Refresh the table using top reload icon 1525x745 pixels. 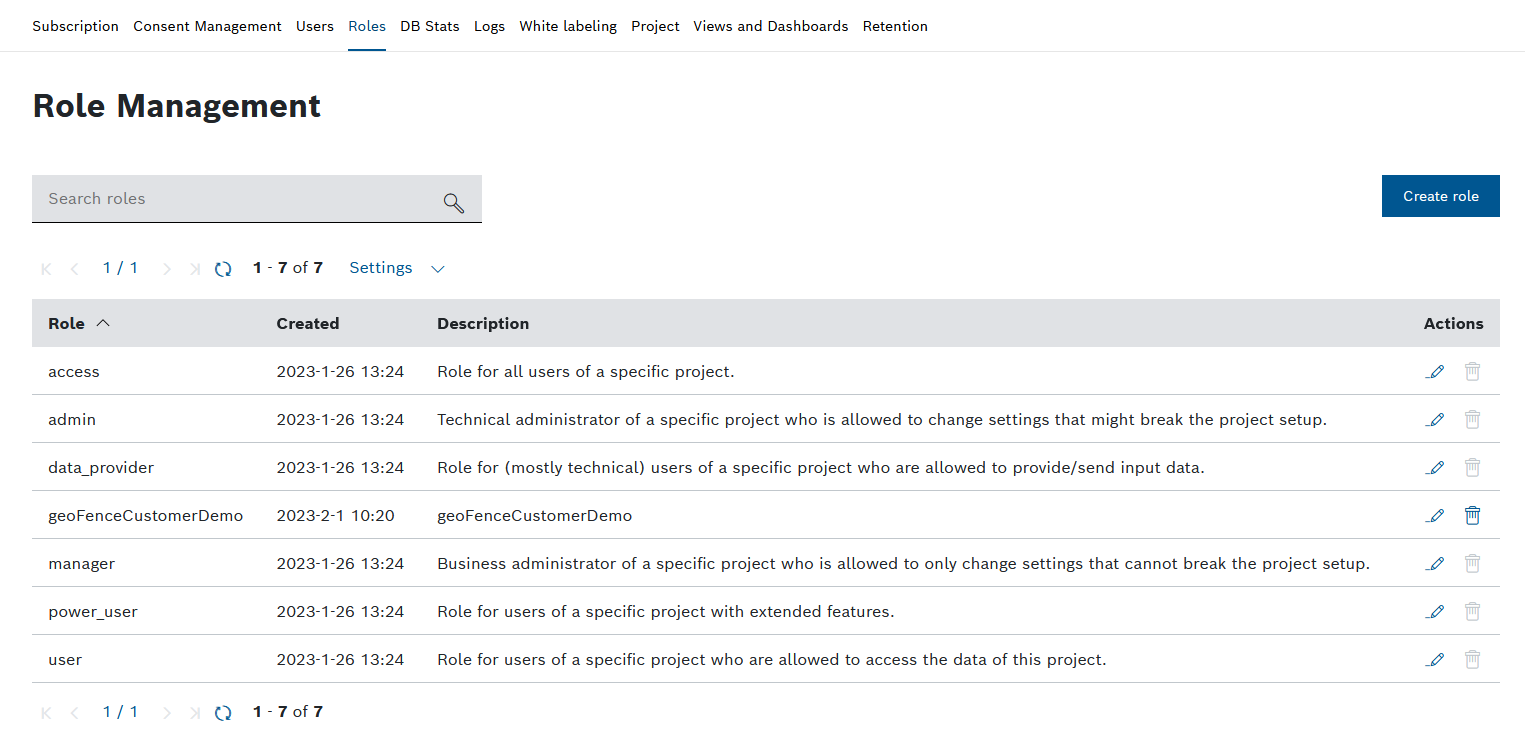coord(223,269)
